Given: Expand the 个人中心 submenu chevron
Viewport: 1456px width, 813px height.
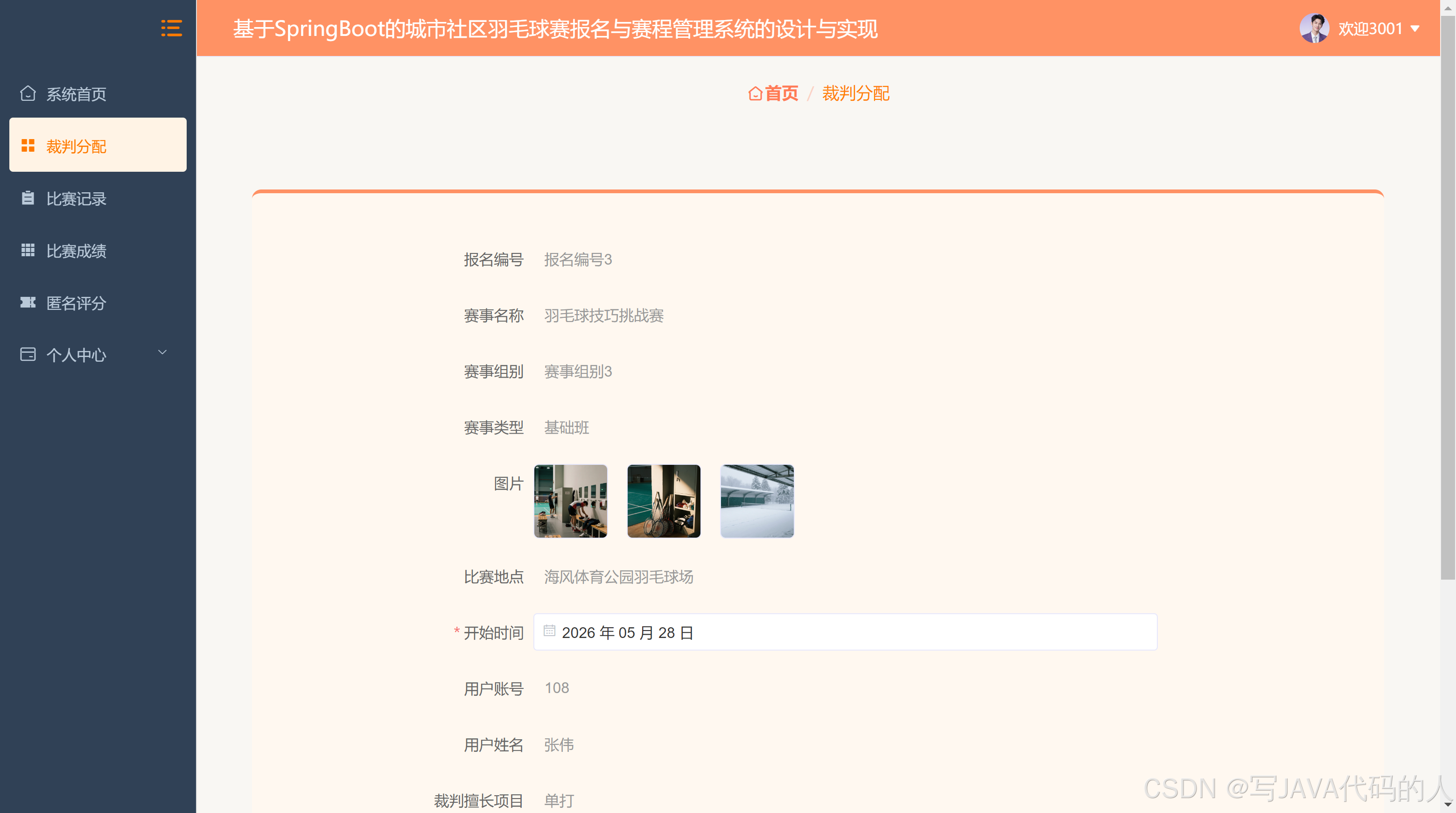Looking at the screenshot, I should [x=162, y=352].
